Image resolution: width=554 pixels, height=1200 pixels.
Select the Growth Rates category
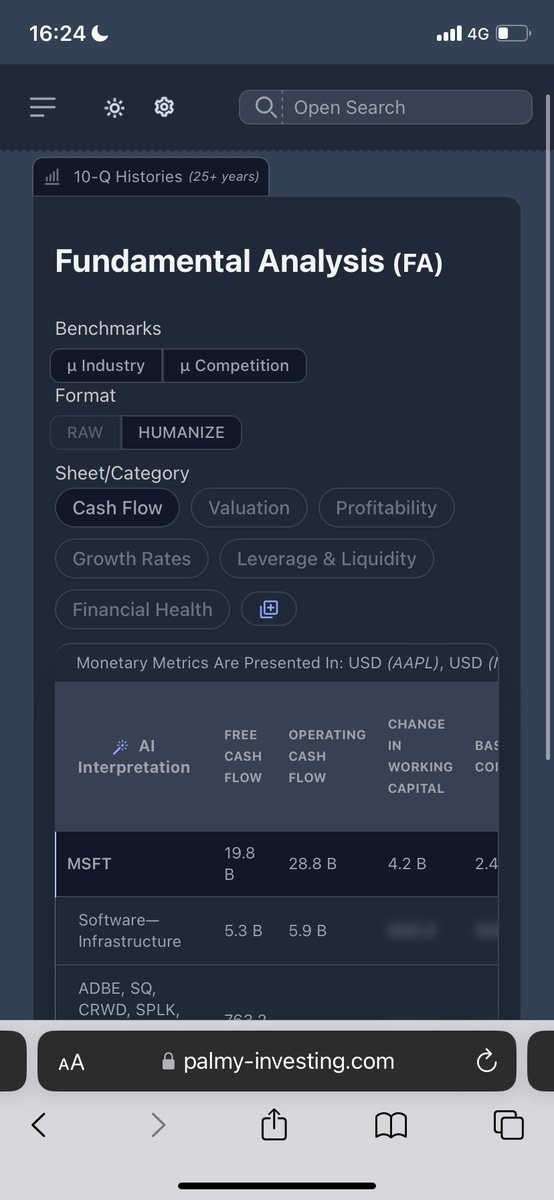[x=131, y=559]
